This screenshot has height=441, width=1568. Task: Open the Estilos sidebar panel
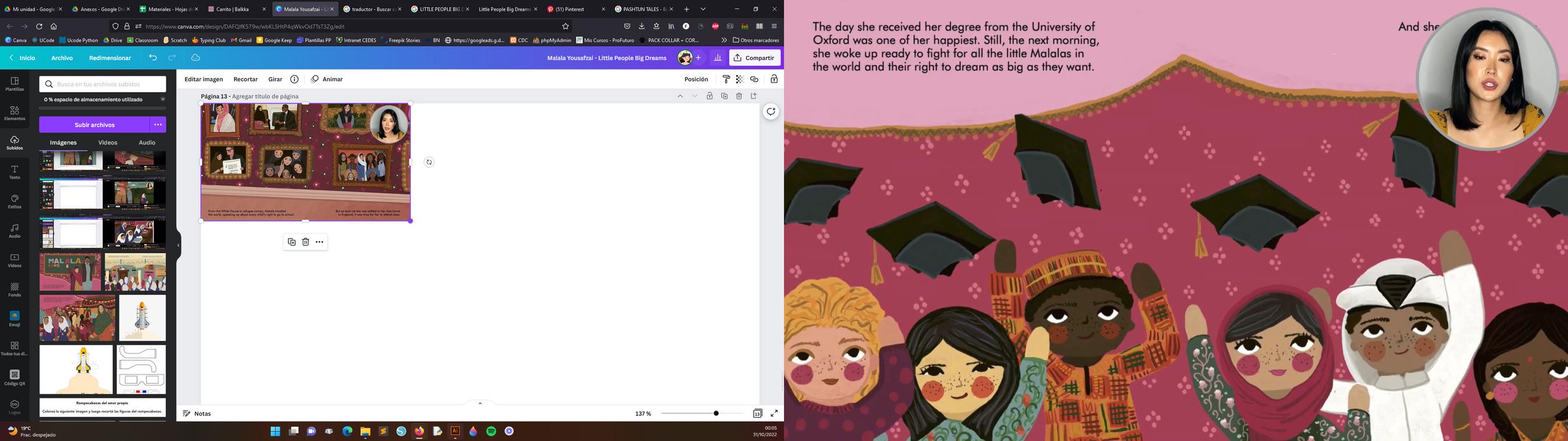tap(15, 202)
